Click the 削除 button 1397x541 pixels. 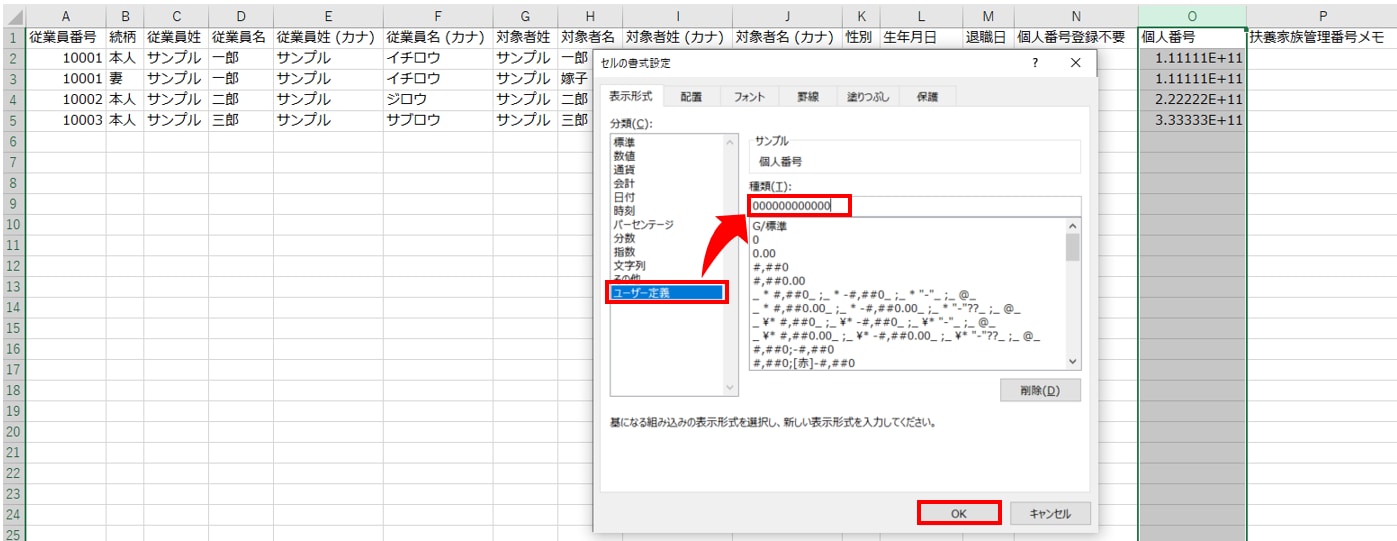(1040, 390)
